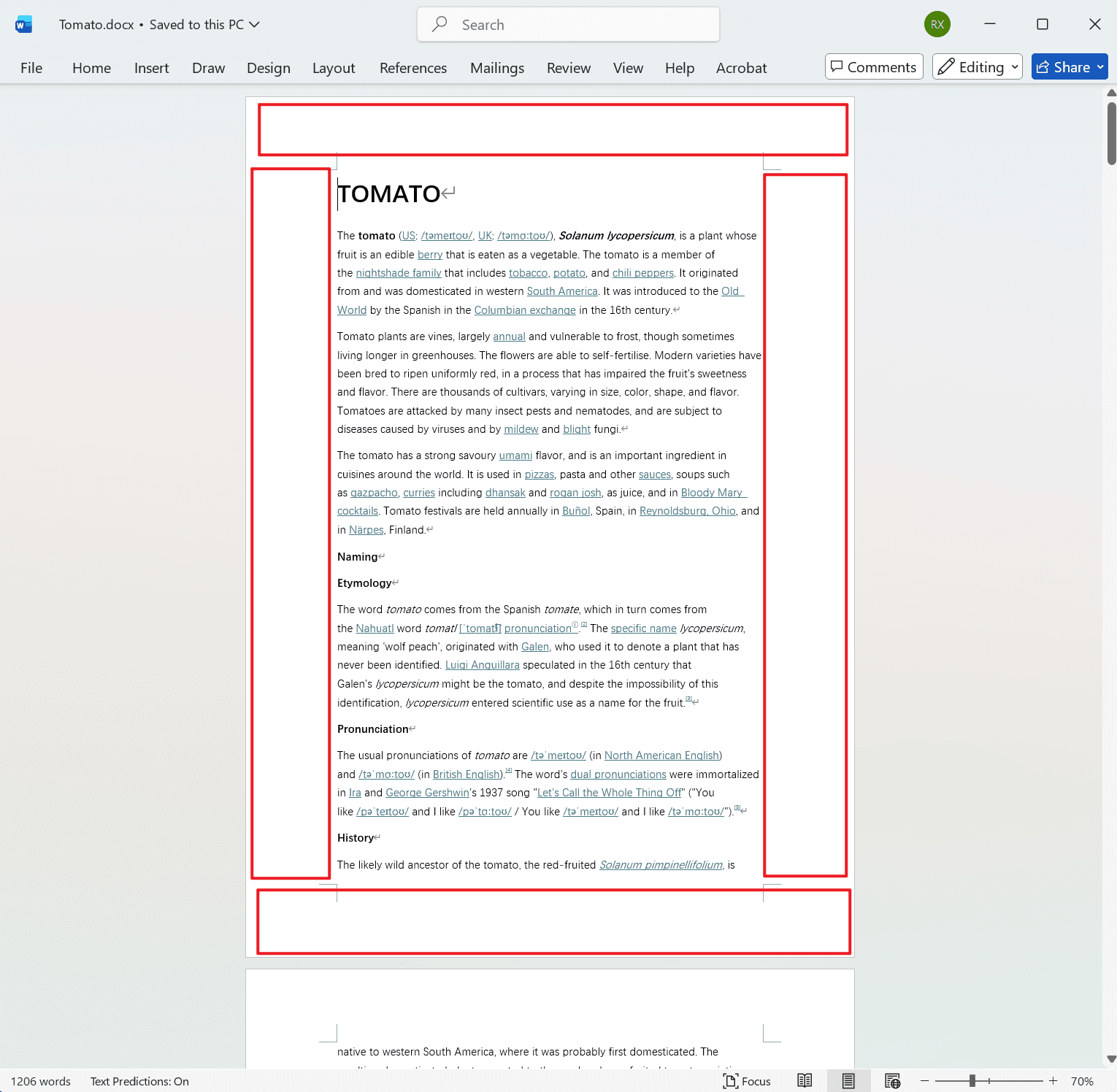The width and height of the screenshot is (1117, 1092).
Task: Open the RX account avatar
Action: (937, 24)
